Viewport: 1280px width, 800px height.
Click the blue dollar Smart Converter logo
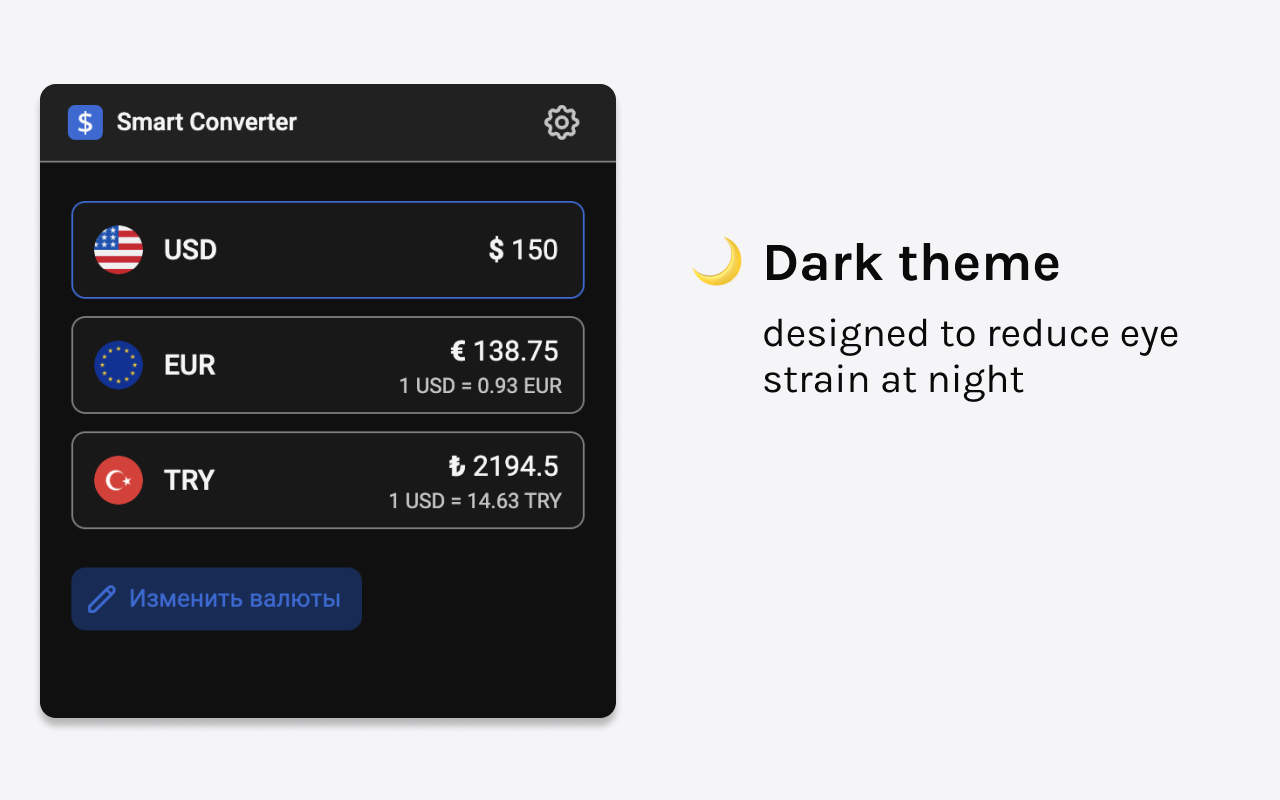(x=85, y=122)
